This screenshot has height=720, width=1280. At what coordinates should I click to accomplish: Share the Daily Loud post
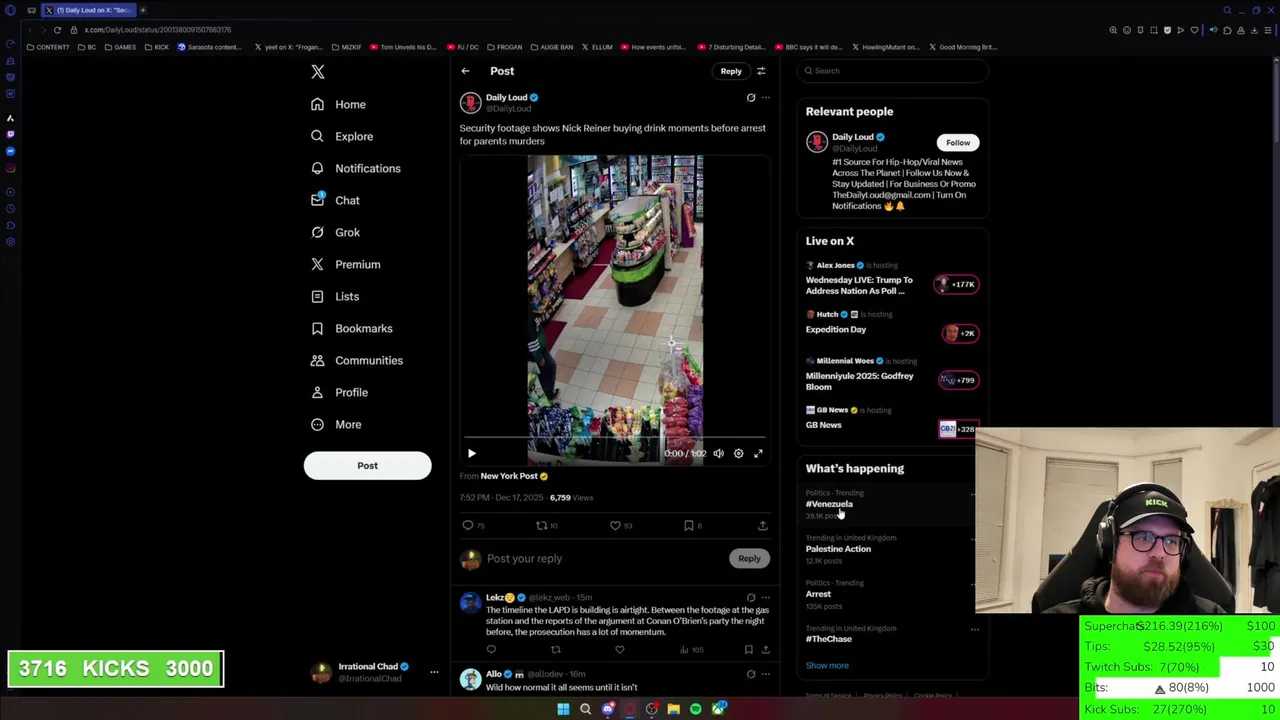(762, 525)
